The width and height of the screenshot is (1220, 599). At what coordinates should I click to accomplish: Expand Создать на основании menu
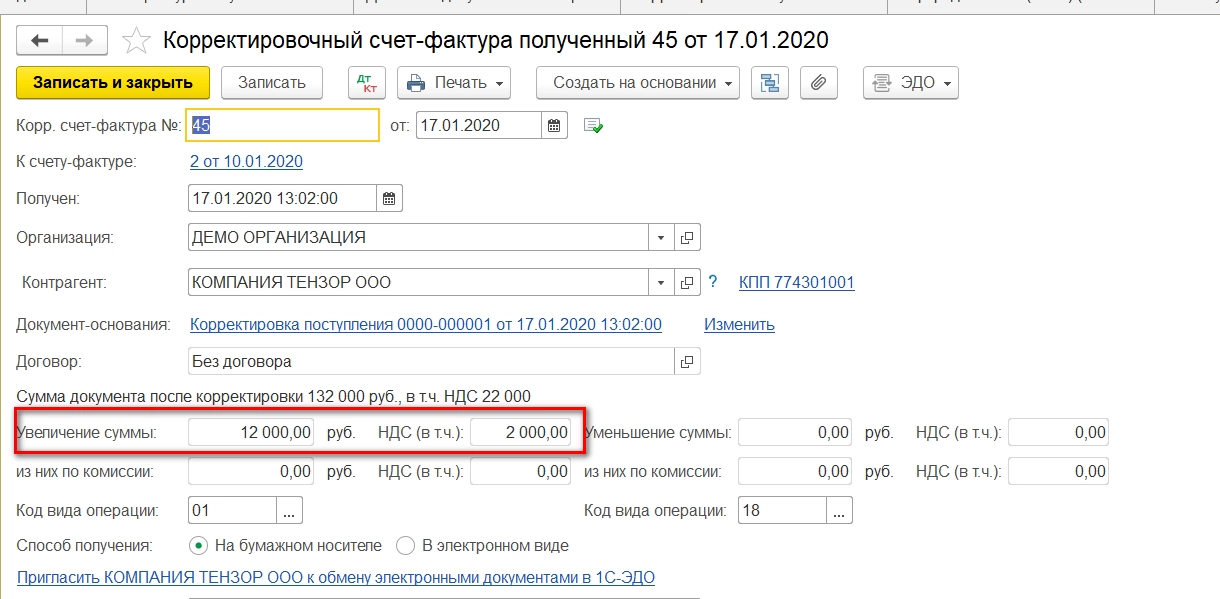[638, 83]
